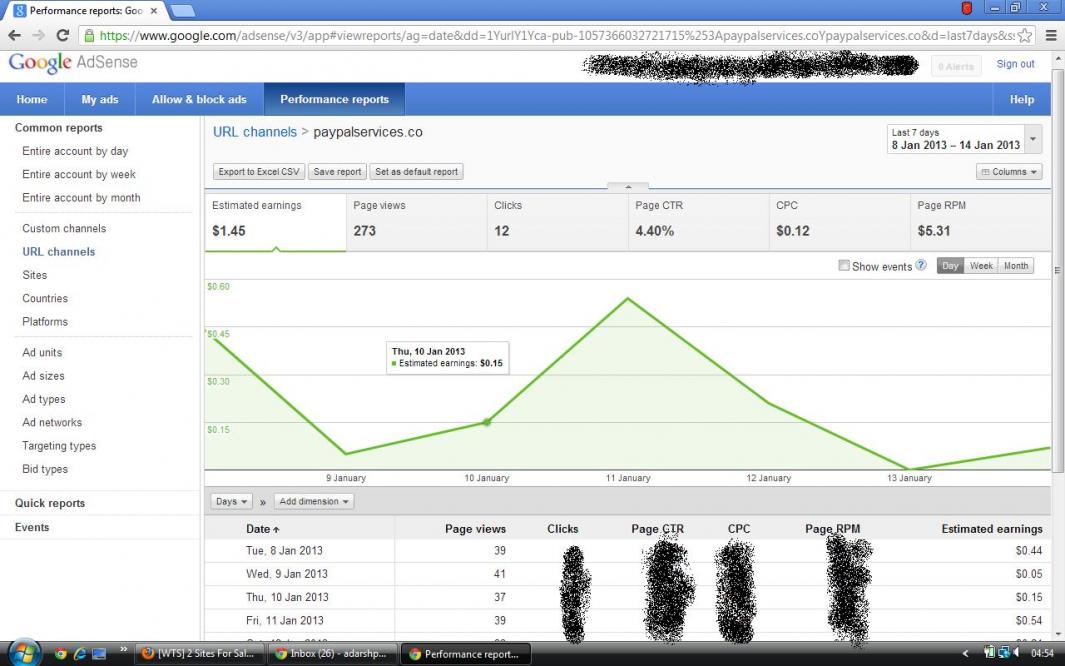Open Custom channels report in sidebar
This screenshot has height=666, width=1065.
(x=64, y=228)
